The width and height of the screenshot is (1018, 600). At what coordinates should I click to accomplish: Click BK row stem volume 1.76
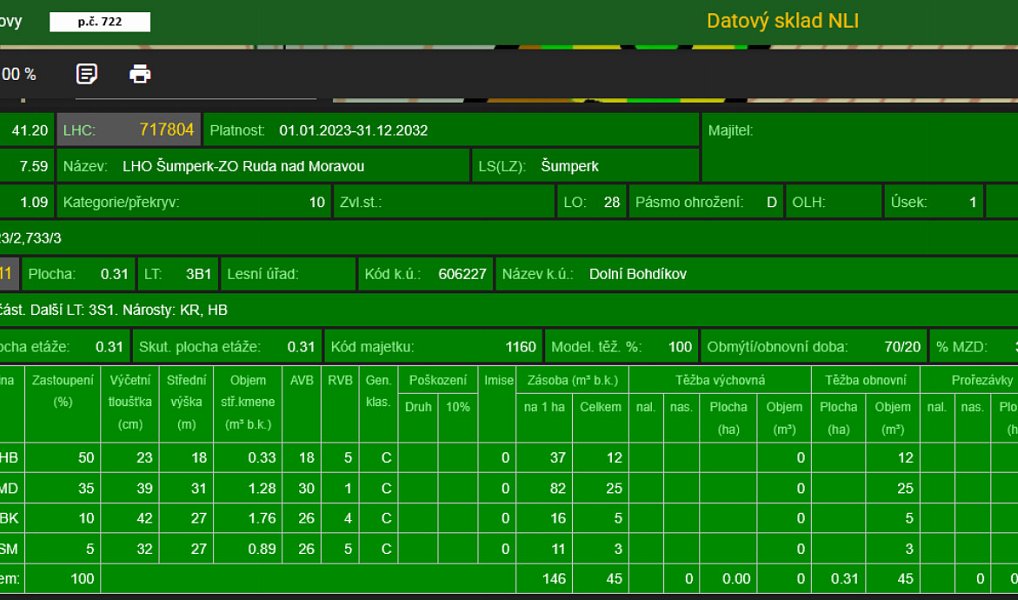tap(262, 518)
